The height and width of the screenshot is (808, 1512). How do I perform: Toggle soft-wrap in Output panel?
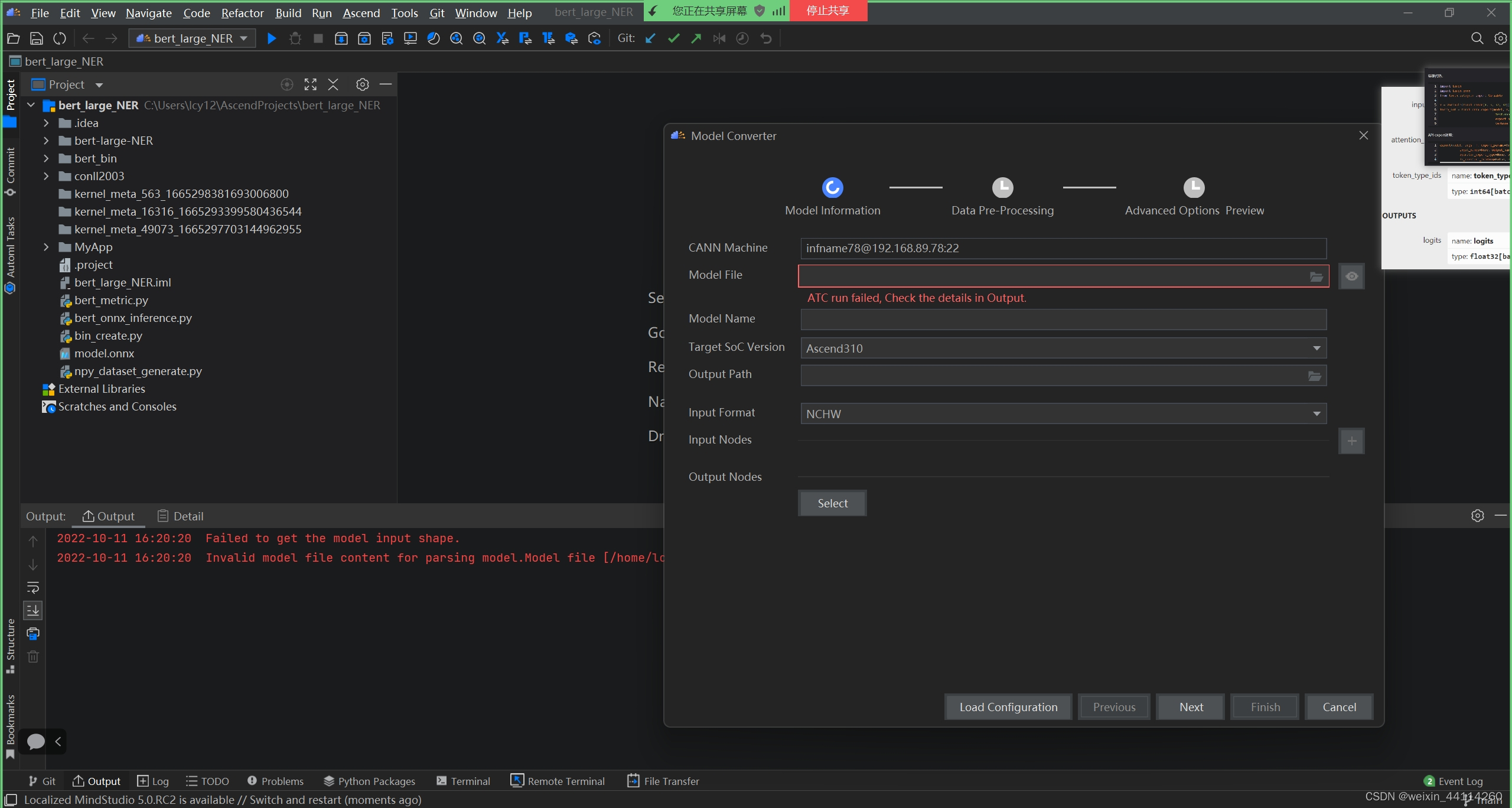pos(33,588)
